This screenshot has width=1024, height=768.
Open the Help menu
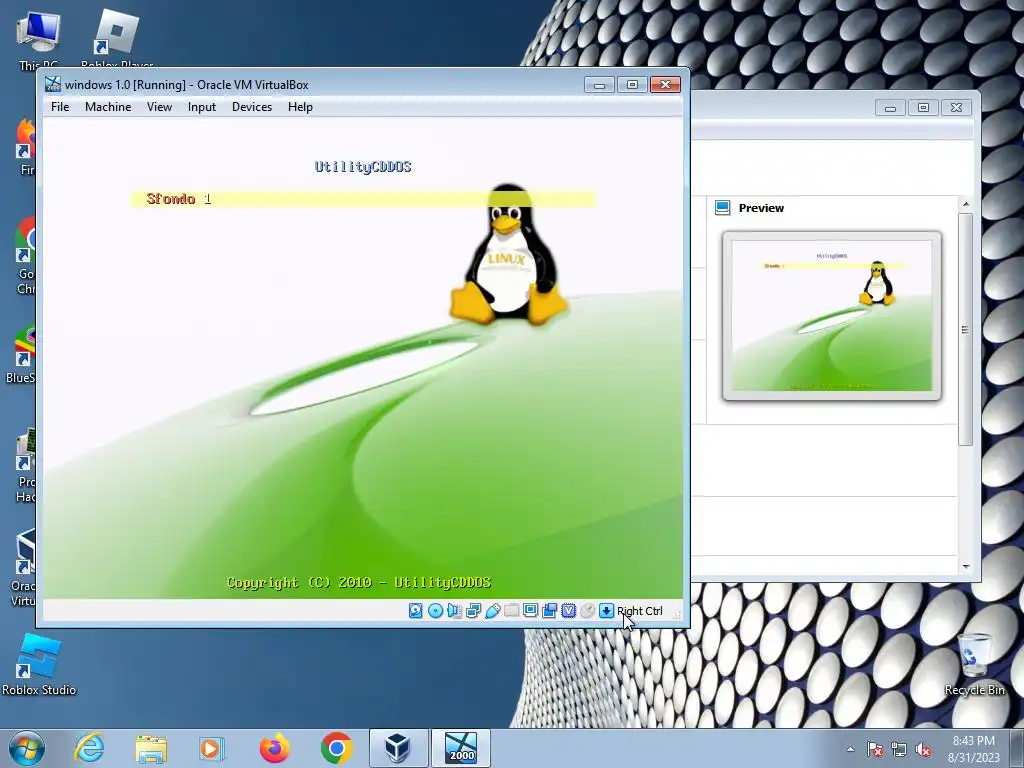click(x=300, y=106)
